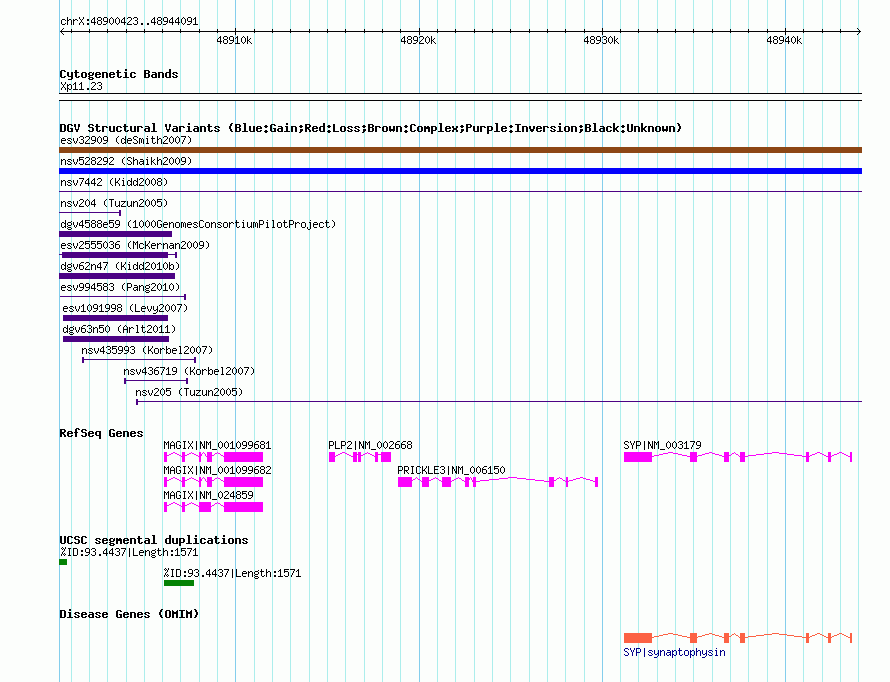Click the MAGIX|NM_001099682 gene label
The image size is (890, 682).
tap(217, 470)
